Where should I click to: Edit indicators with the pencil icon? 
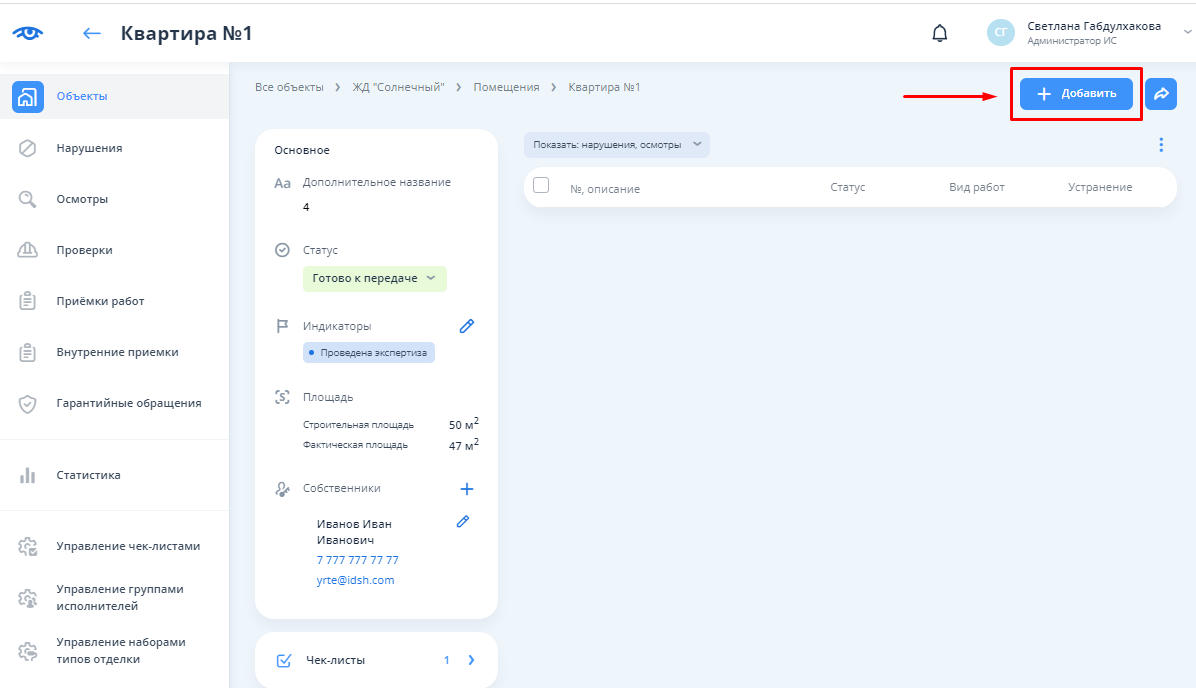tap(466, 326)
